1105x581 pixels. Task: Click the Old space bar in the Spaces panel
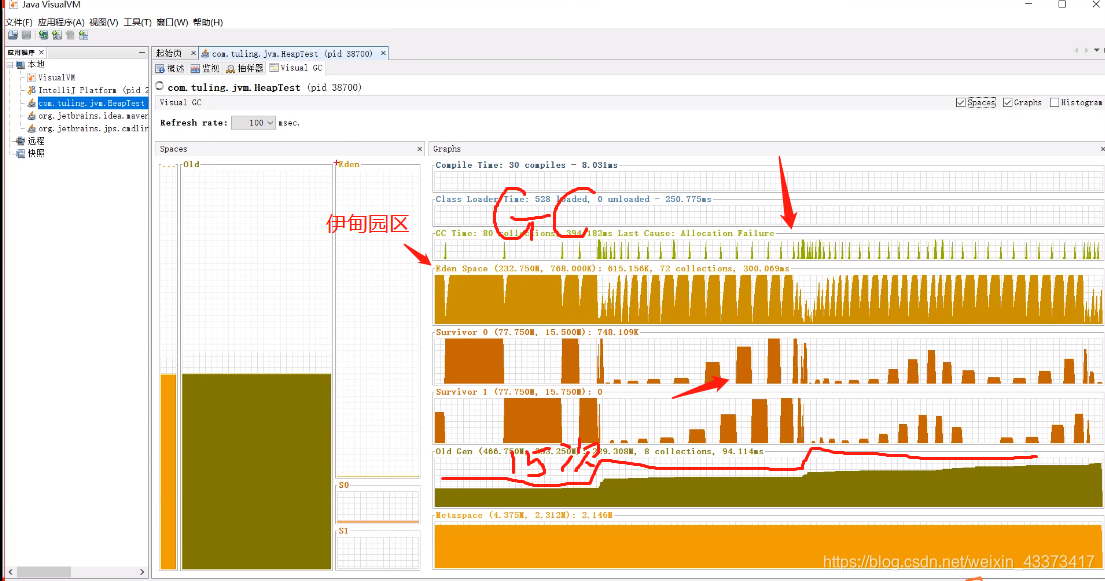pos(257,471)
